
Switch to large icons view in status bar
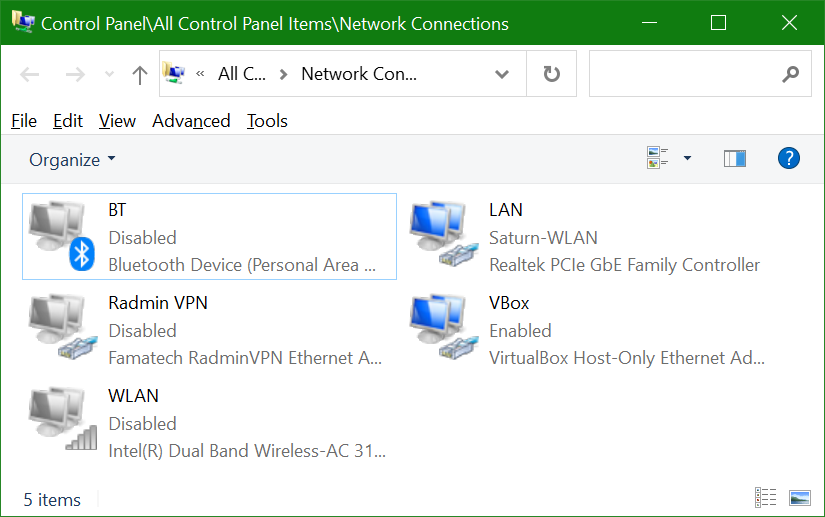[x=800, y=498]
